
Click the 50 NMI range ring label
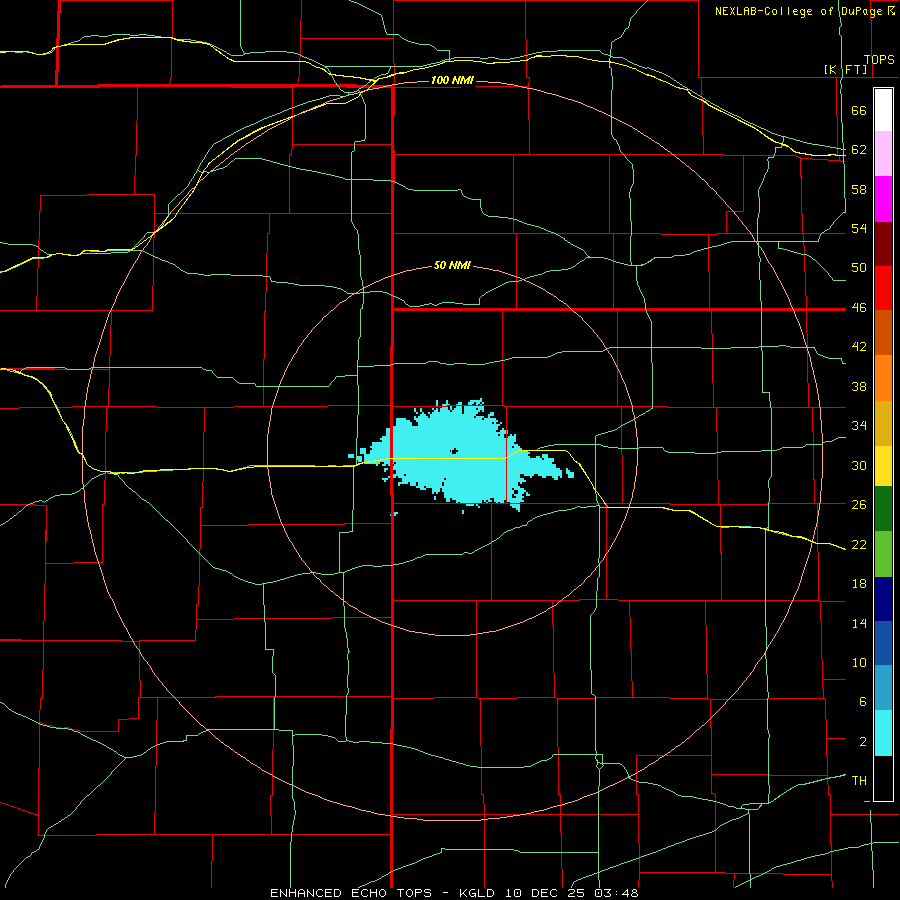point(452,265)
